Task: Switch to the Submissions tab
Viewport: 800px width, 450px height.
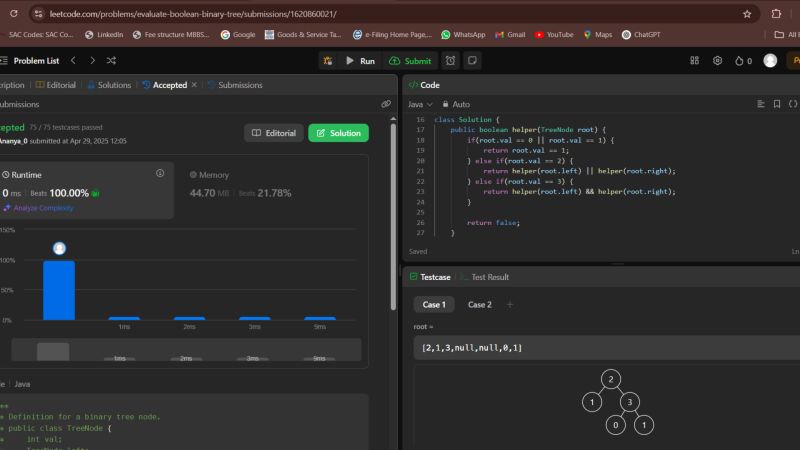Action: coord(236,85)
